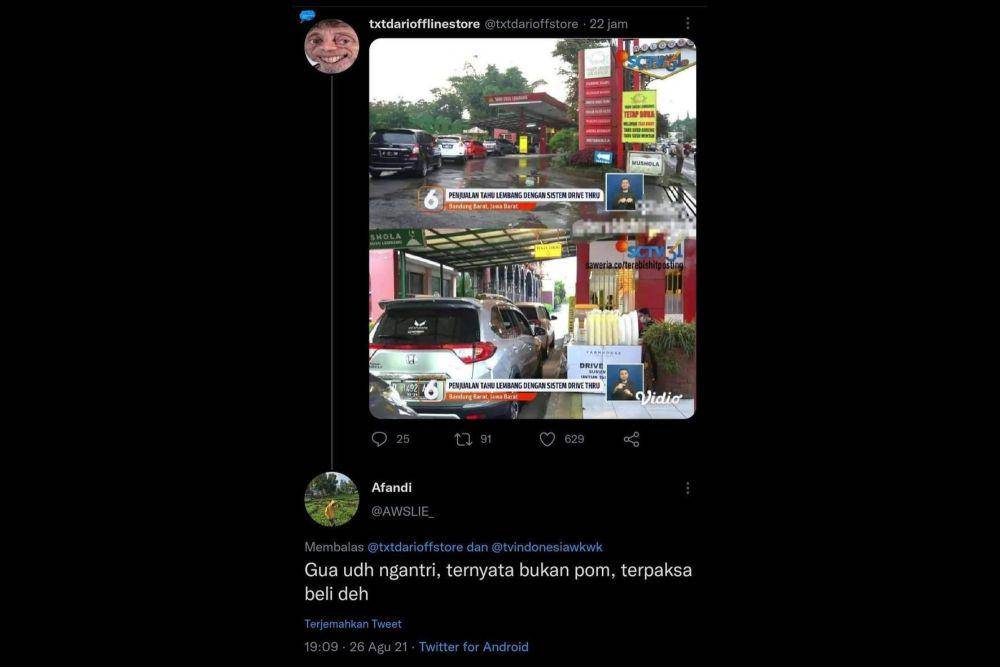Image resolution: width=1000 pixels, height=667 pixels.
Task: View the bottom silver Honda car image
Action: (532, 324)
